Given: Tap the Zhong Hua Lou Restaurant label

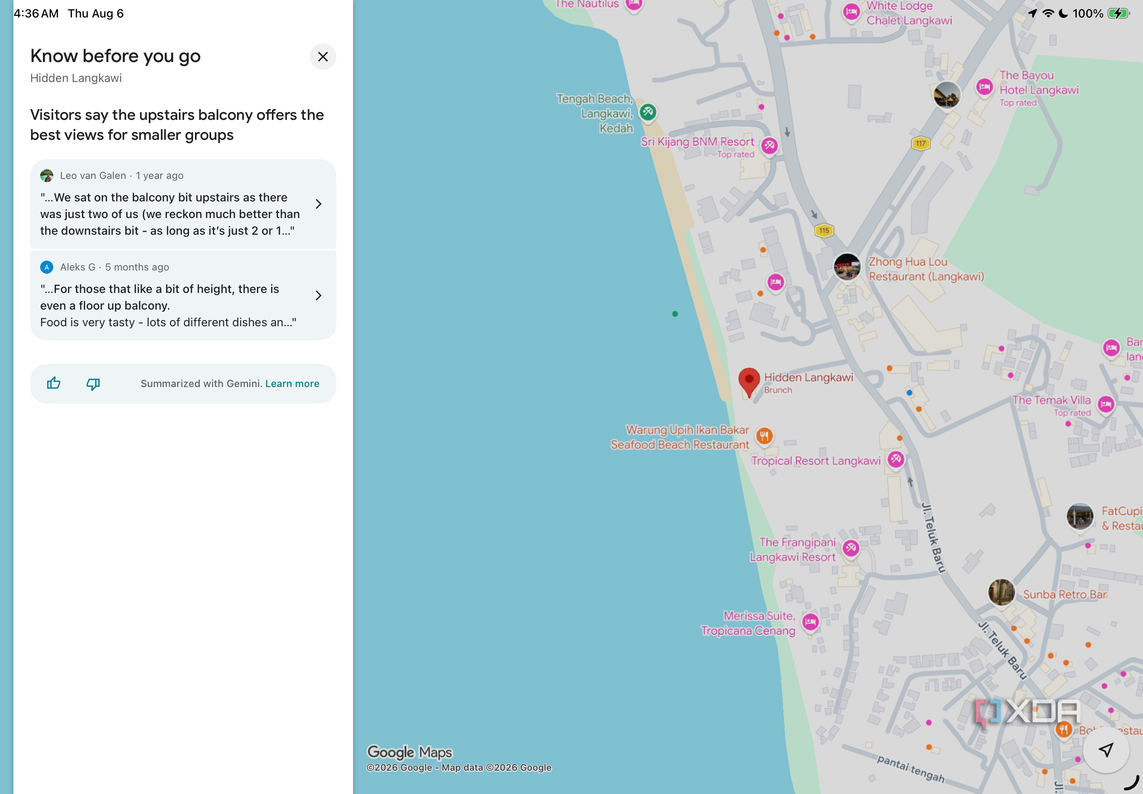Looking at the screenshot, I should [927, 269].
